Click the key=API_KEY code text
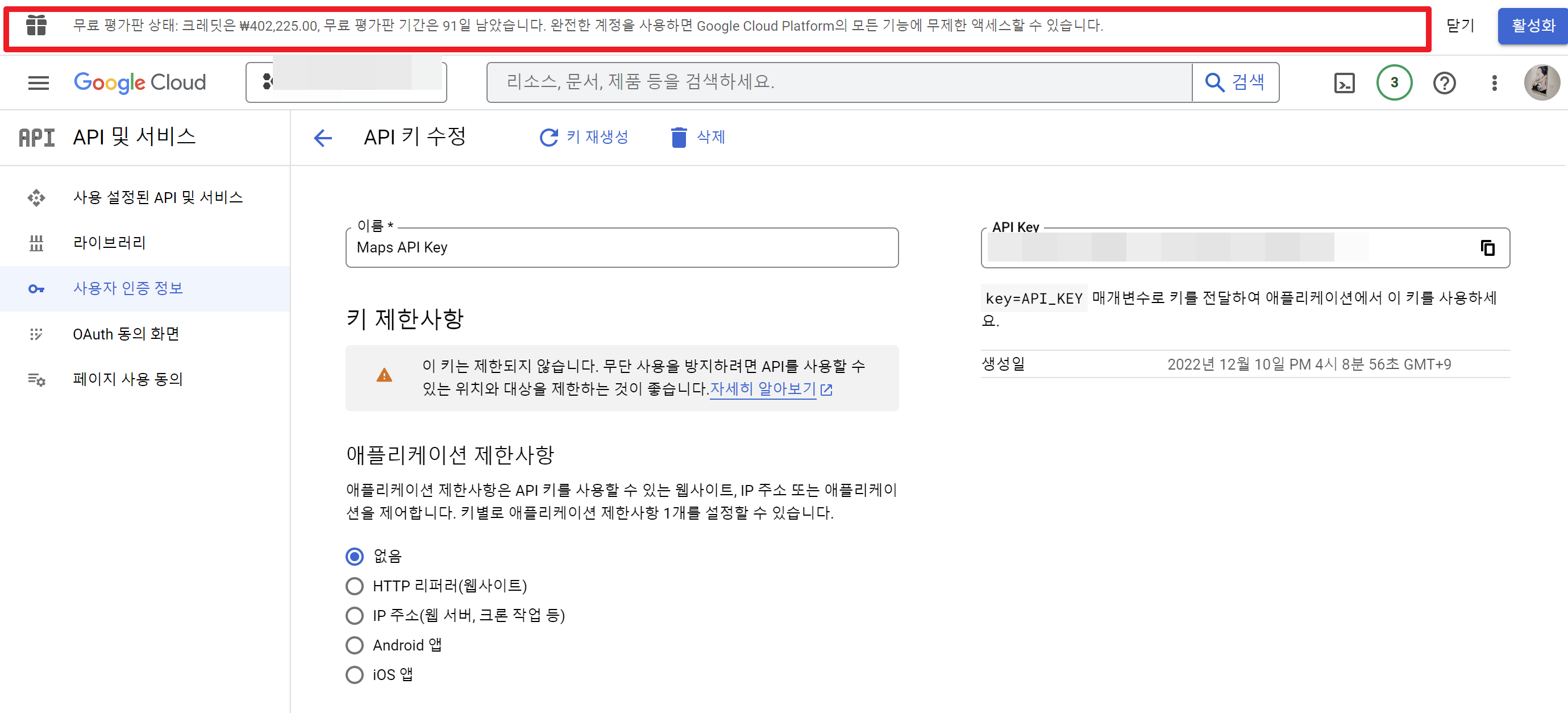Screen dimensions: 1568x713 (1034, 299)
